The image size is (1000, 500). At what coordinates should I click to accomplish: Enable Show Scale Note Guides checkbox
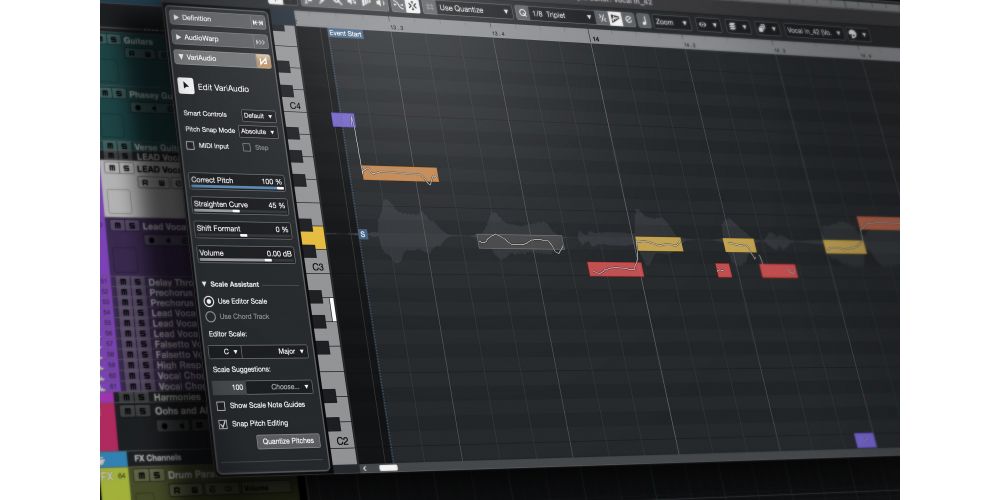pos(221,406)
